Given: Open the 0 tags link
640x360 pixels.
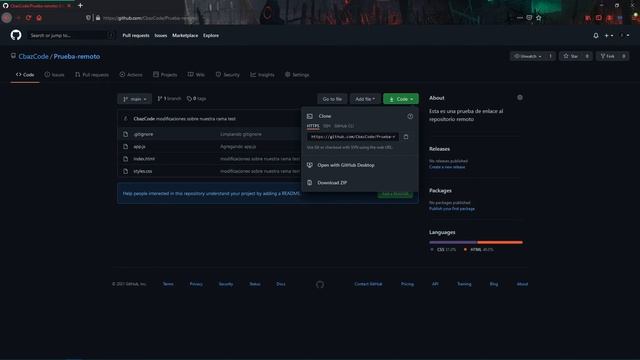Looking at the screenshot, I should pyautogui.click(x=196, y=99).
